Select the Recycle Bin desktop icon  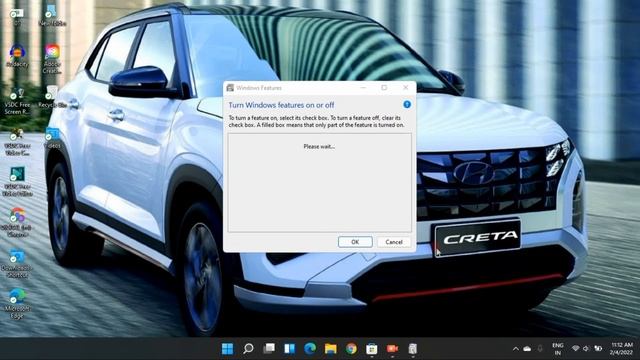click(52, 97)
